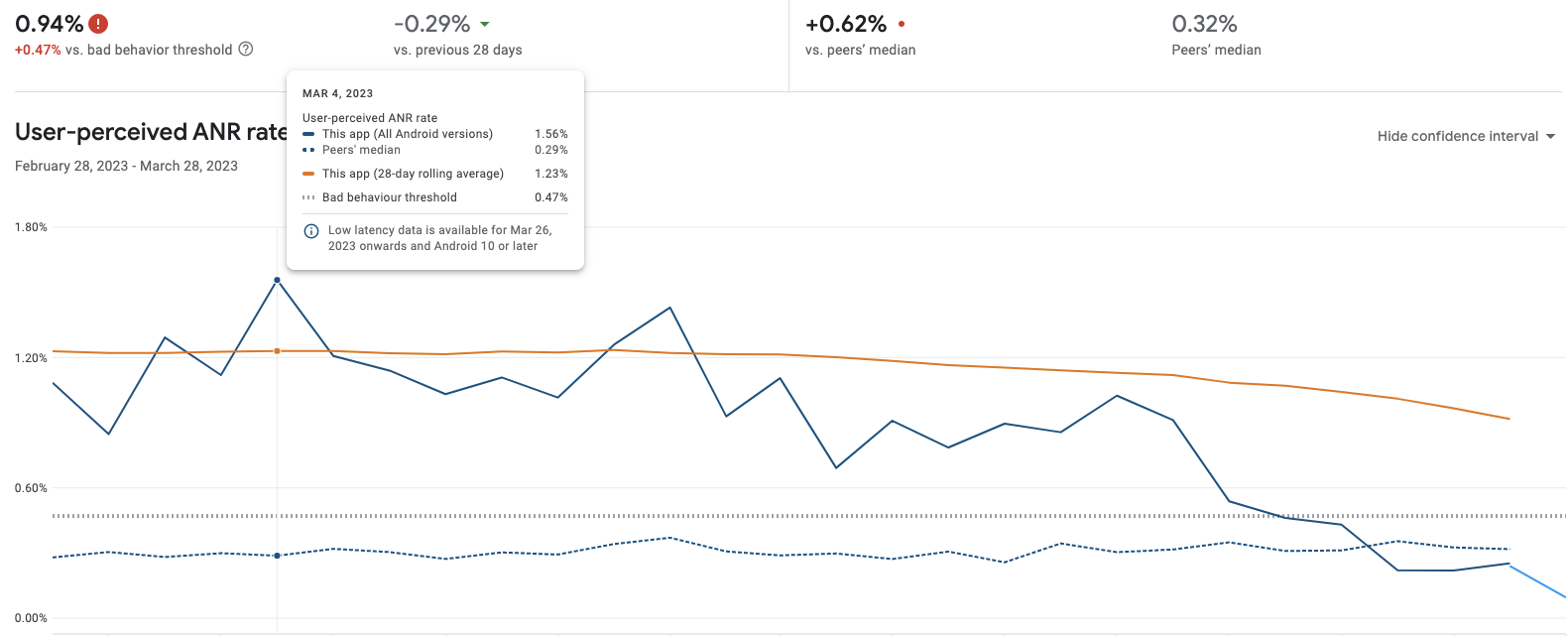
Task: Select the Peers' median 0.32% metric card
Action: [x=1216, y=35]
